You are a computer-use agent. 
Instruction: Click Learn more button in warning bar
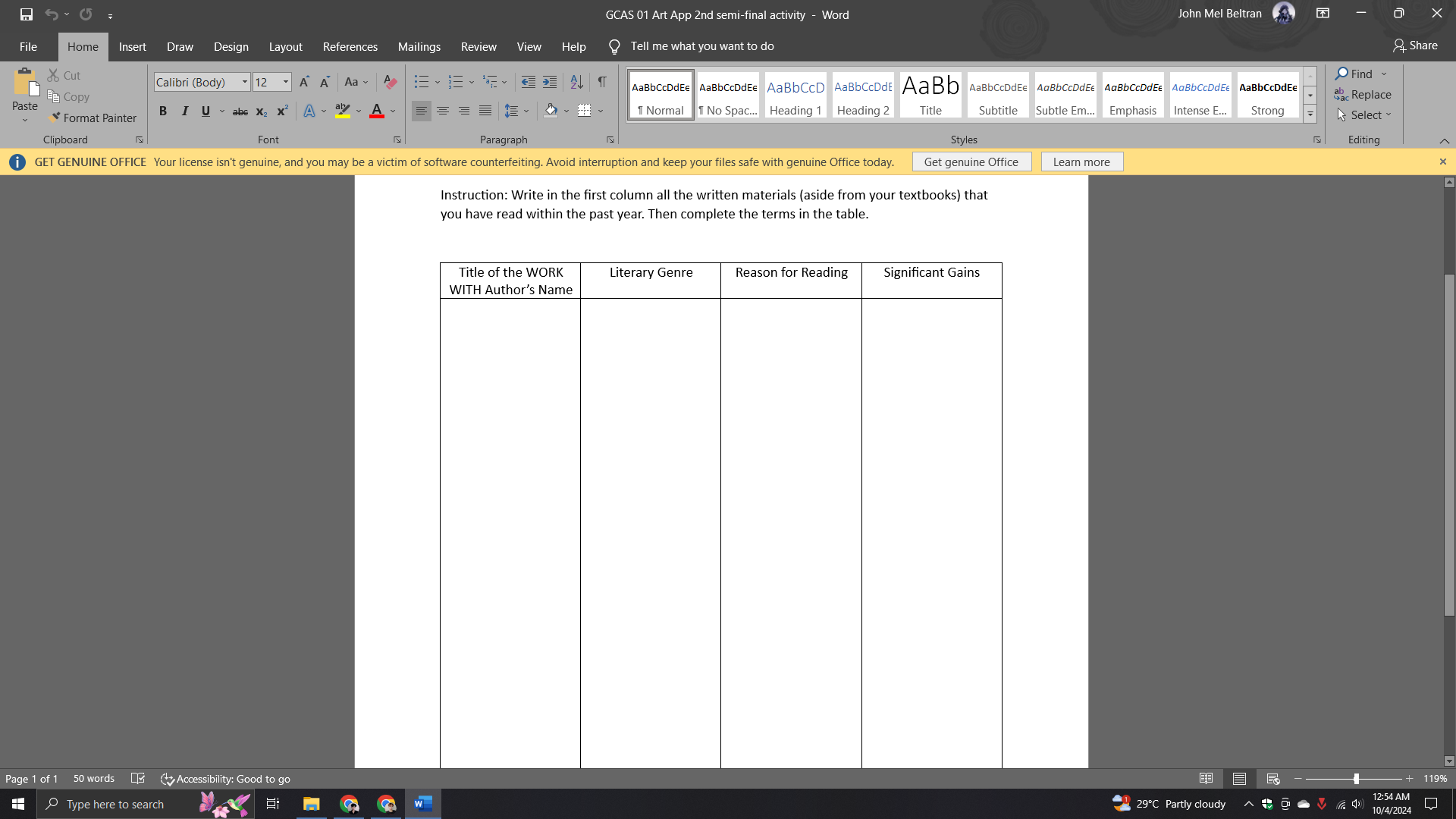[x=1081, y=162]
